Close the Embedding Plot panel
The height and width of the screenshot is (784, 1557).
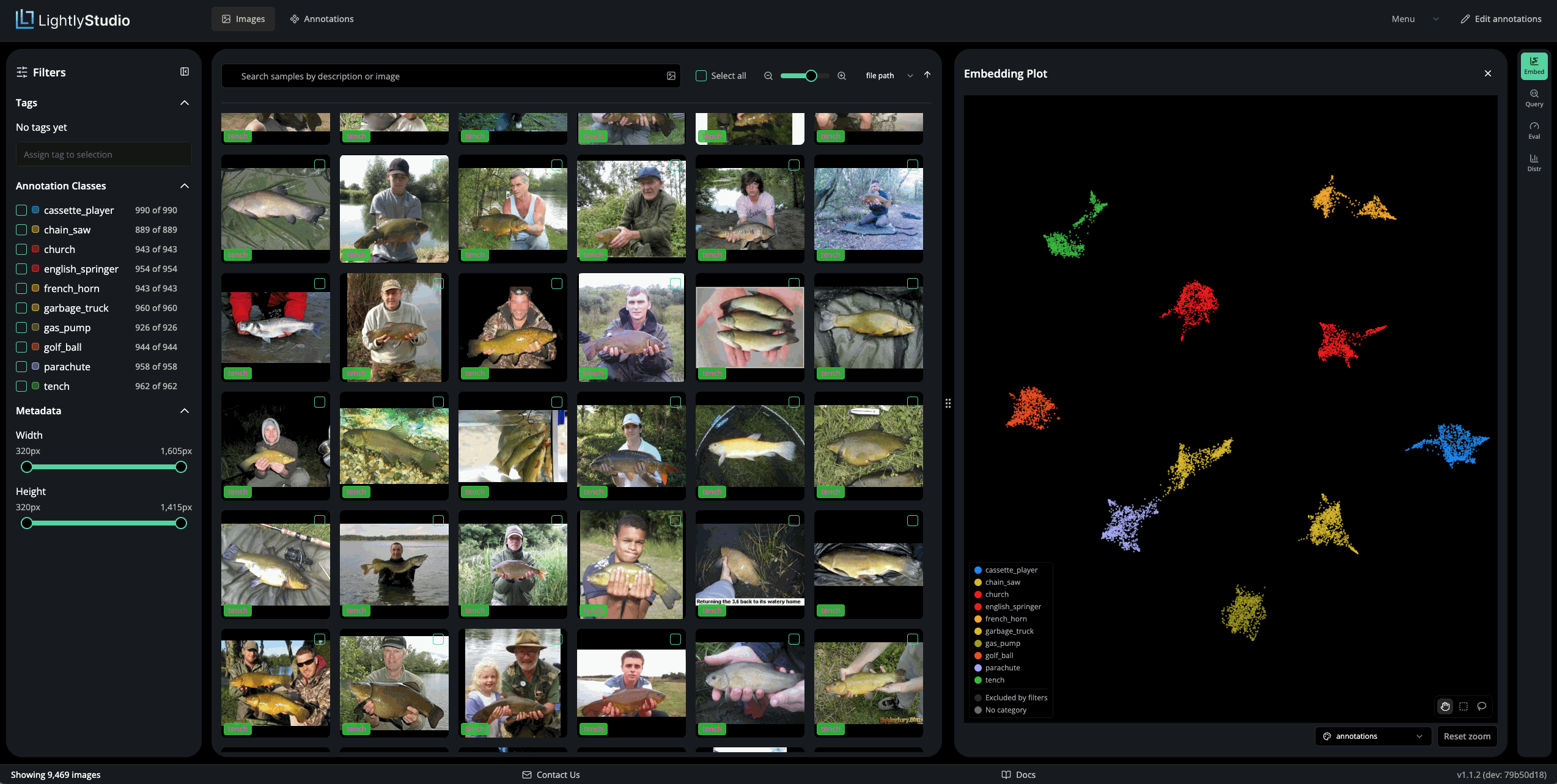1488,73
